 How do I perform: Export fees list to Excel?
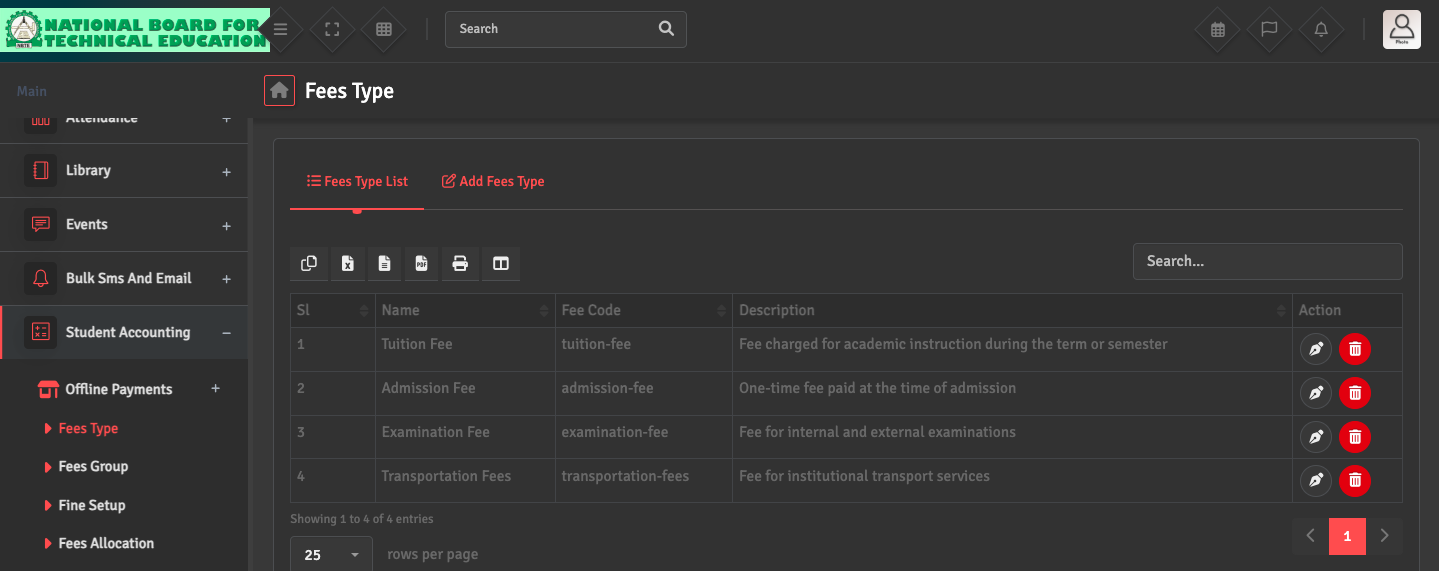click(347, 264)
